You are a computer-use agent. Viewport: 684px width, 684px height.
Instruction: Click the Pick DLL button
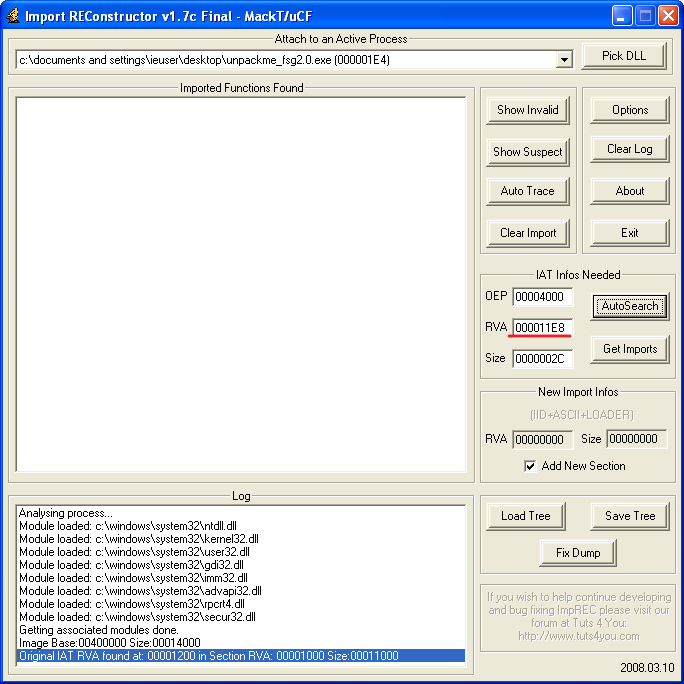click(x=624, y=56)
